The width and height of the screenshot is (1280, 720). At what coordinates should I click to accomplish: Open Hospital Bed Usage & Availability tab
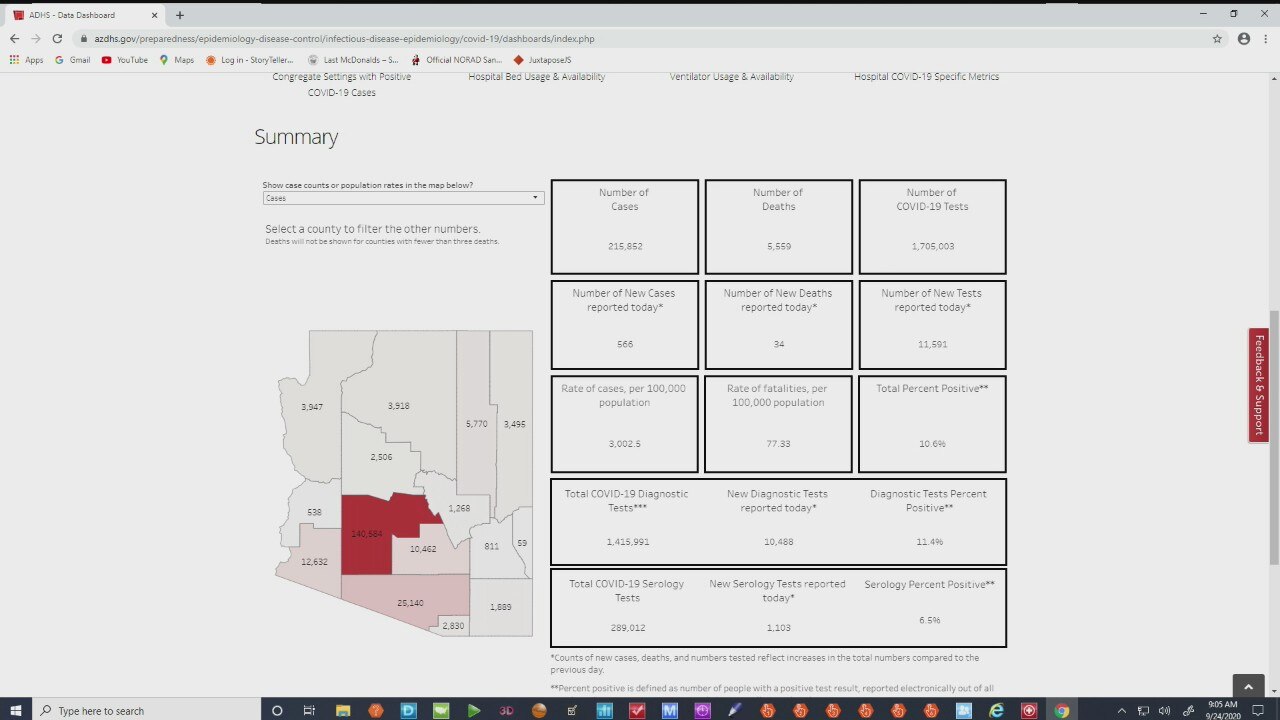click(x=537, y=77)
